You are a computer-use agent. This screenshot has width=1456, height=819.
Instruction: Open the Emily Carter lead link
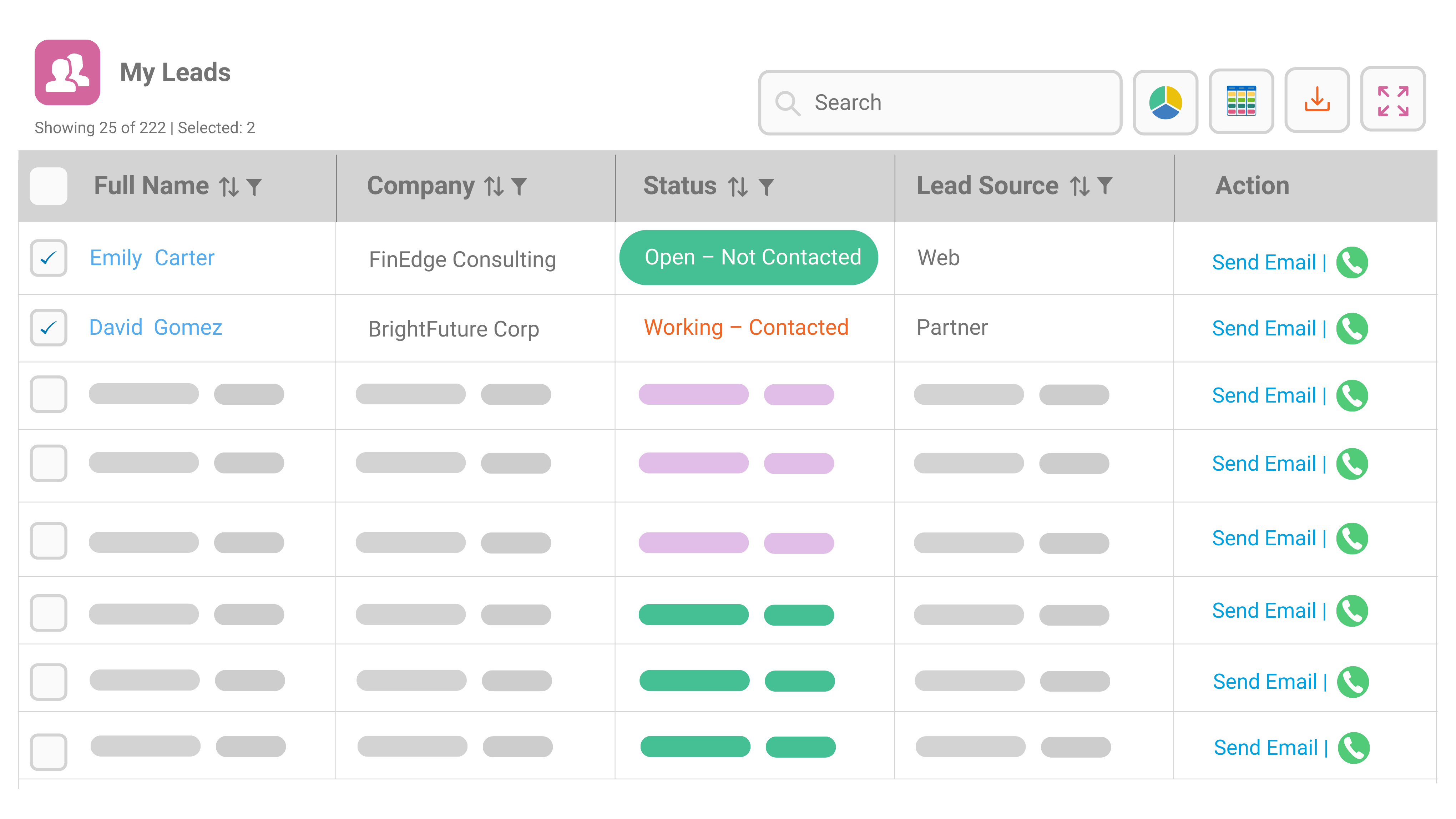152,258
